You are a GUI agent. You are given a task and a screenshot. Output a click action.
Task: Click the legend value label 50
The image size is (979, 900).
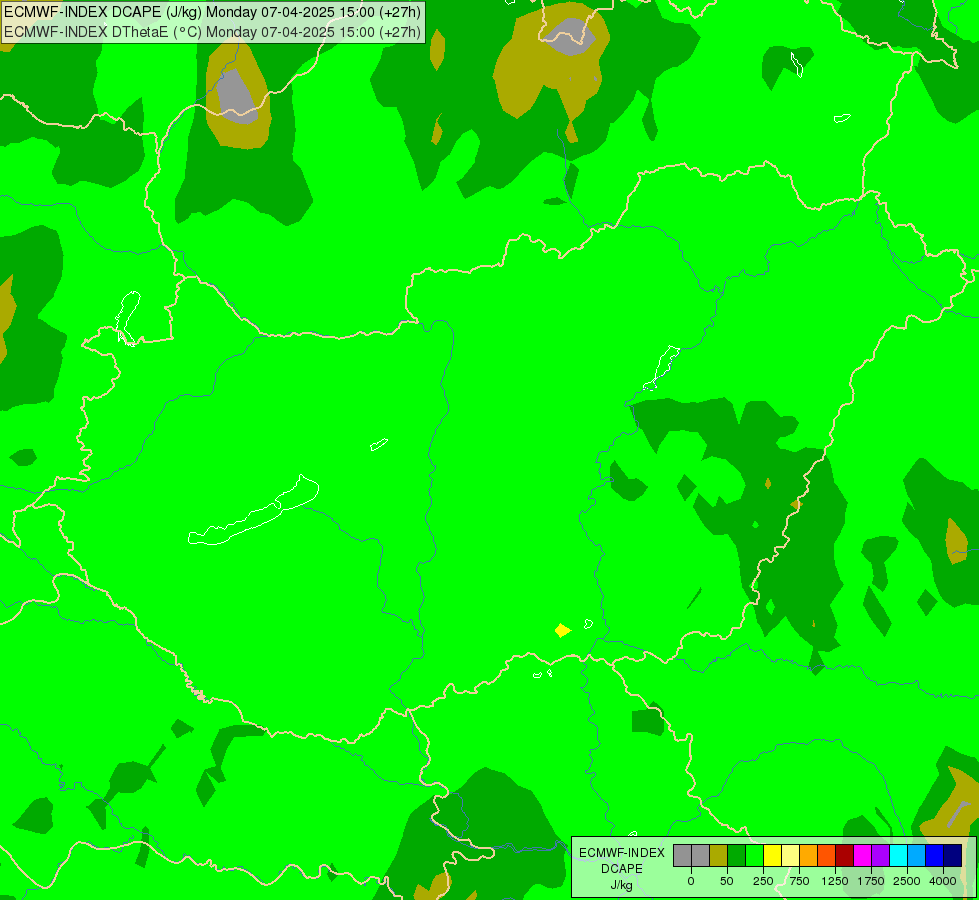tap(727, 881)
